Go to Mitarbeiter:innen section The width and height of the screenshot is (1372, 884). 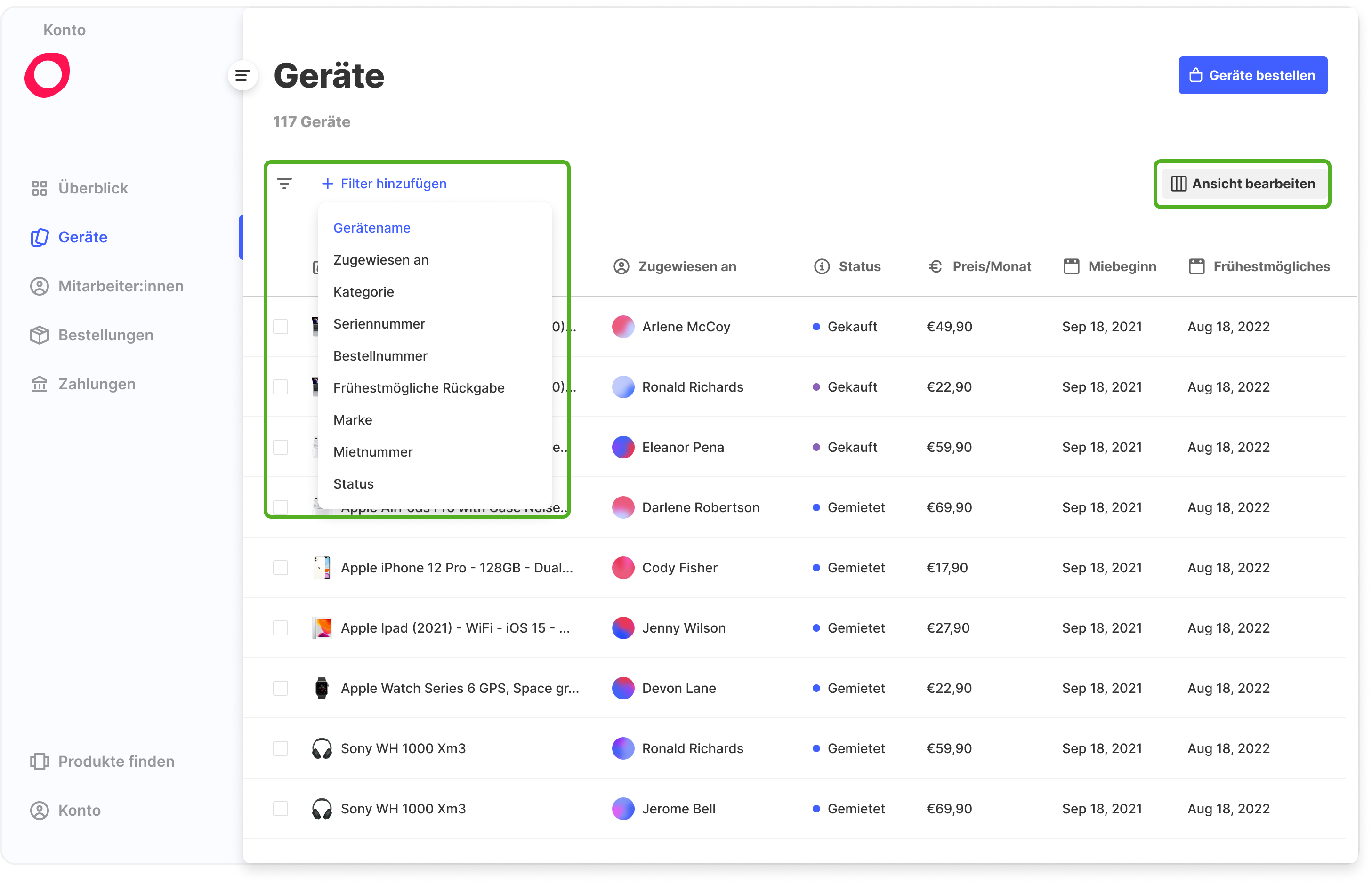[x=107, y=286]
